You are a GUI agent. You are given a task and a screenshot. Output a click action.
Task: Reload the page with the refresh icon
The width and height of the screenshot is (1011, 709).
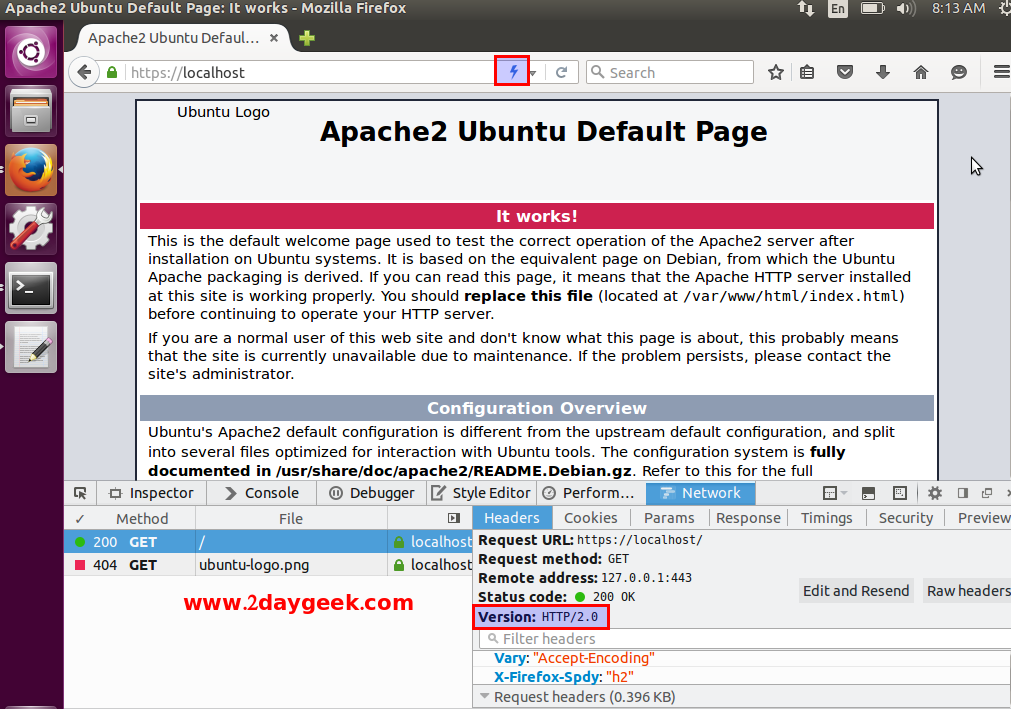[562, 72]
